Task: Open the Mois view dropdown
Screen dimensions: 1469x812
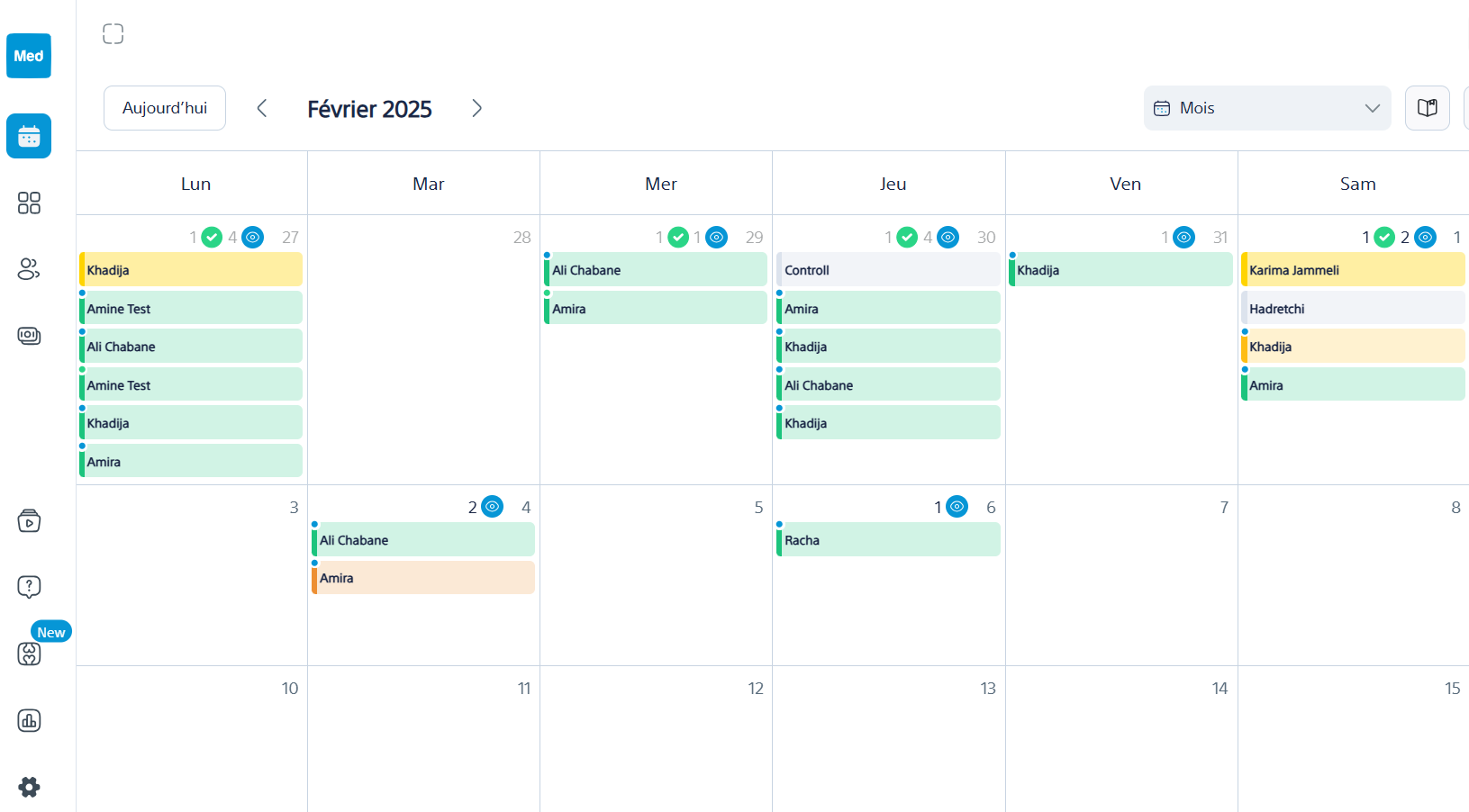Action: [x=1266, y=108]
